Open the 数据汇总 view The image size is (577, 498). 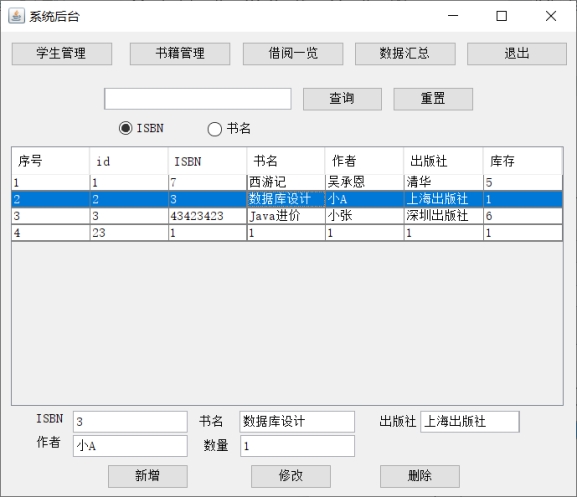(405, 54)
